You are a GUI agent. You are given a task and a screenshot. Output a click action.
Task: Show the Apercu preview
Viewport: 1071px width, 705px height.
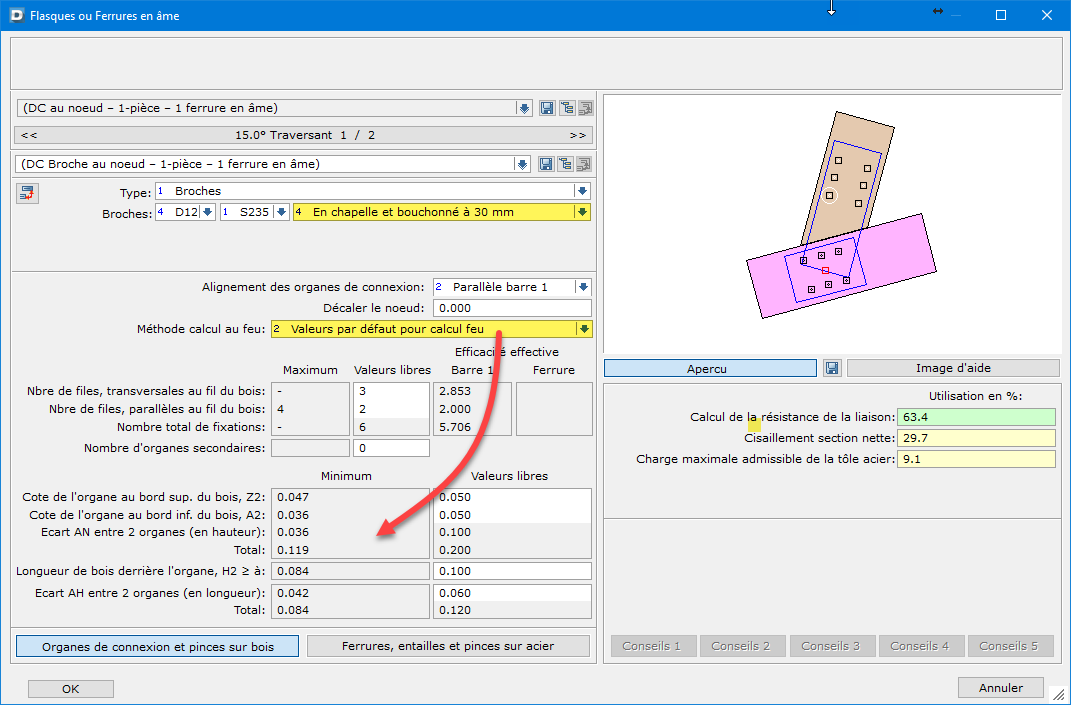(710, 368)
